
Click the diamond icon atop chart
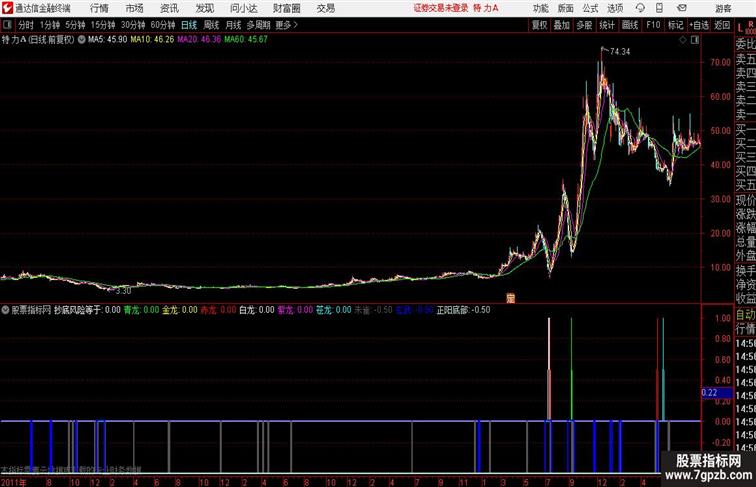click(x=683, y=40)
